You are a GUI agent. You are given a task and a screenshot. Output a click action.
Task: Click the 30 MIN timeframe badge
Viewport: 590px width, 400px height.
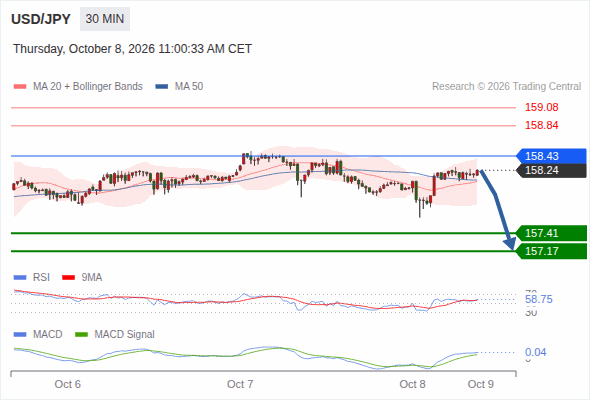point(105,19)
